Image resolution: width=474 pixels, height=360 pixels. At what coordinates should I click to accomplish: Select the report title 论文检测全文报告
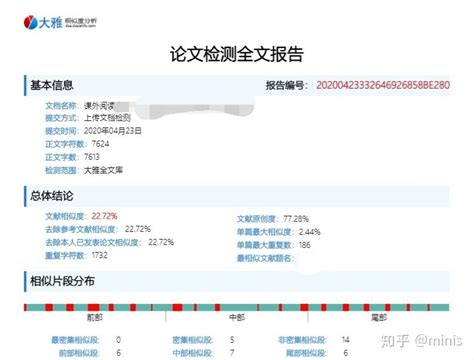[237, 54]
